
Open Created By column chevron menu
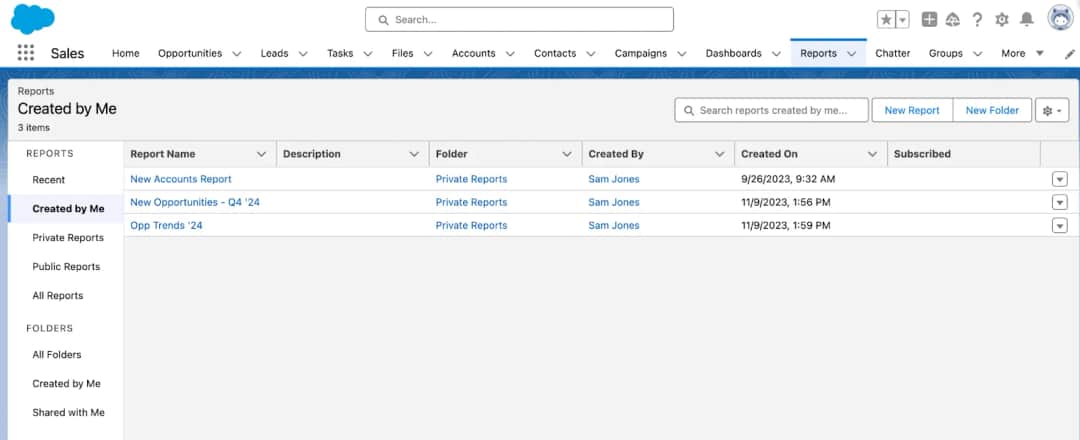point(720,154)
